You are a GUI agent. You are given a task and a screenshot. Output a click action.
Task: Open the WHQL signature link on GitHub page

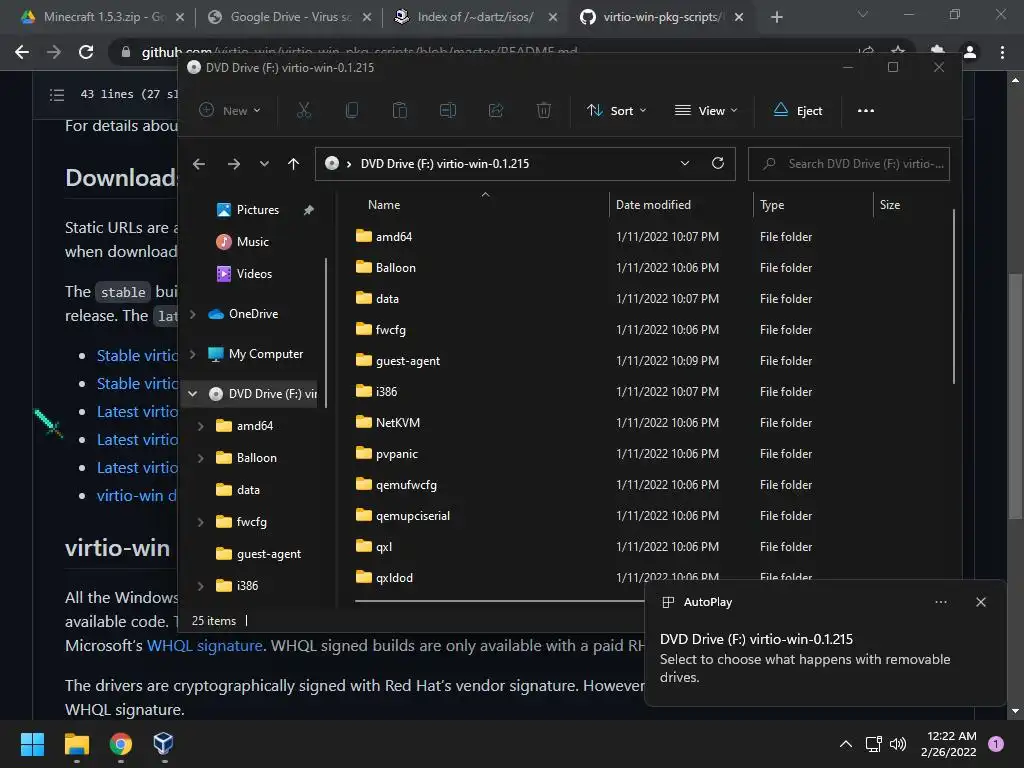(204, 646)
